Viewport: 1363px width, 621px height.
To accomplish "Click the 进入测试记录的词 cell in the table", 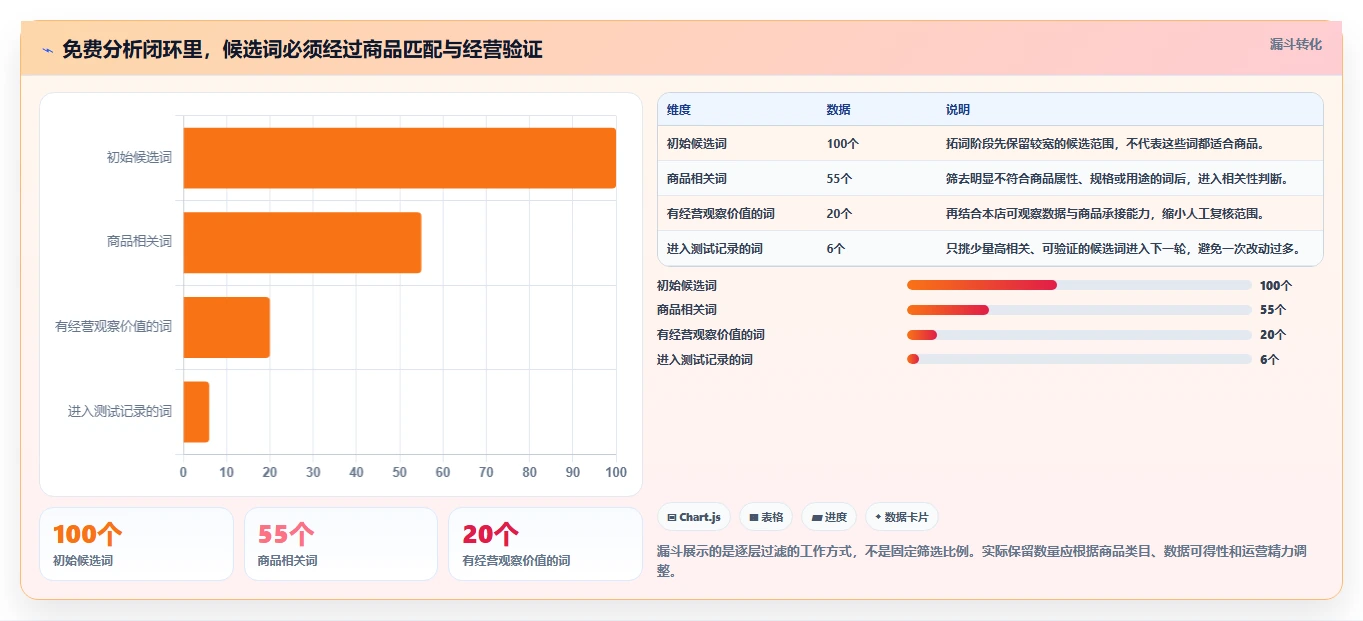I will (x=715, y=249).
